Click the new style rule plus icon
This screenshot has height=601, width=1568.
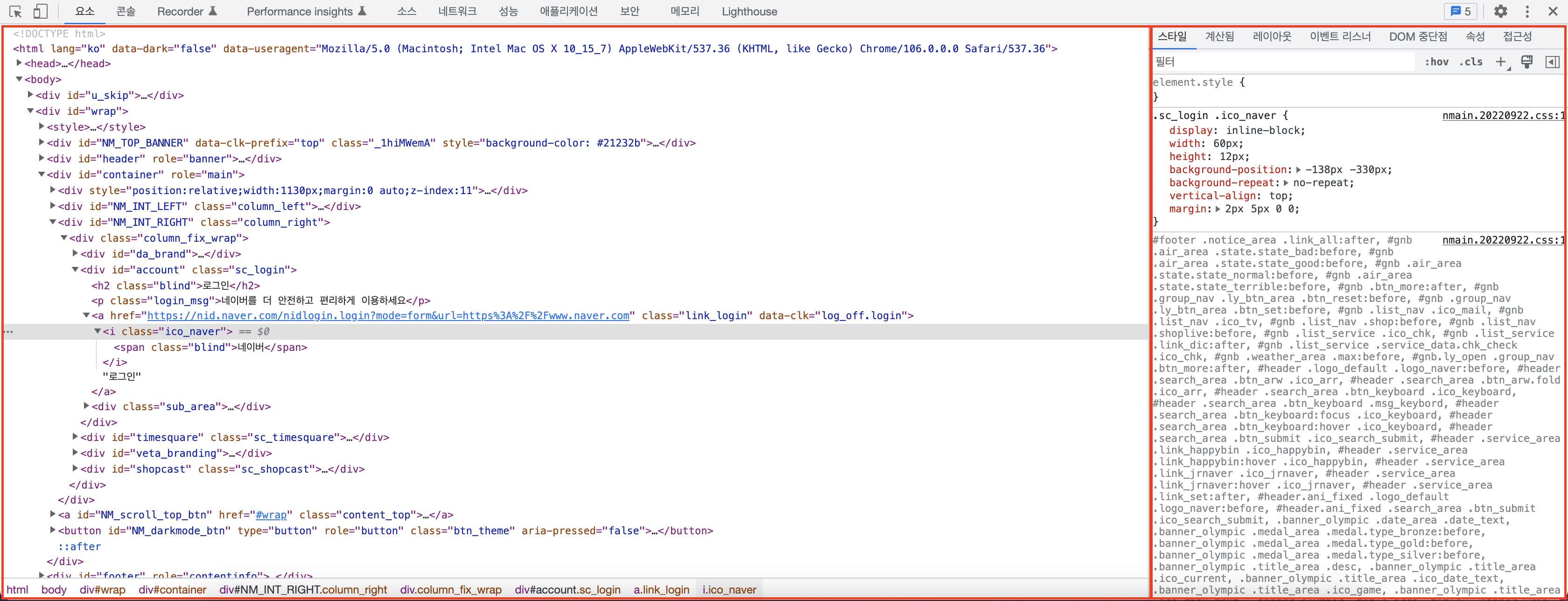(x=1500, y=62)
